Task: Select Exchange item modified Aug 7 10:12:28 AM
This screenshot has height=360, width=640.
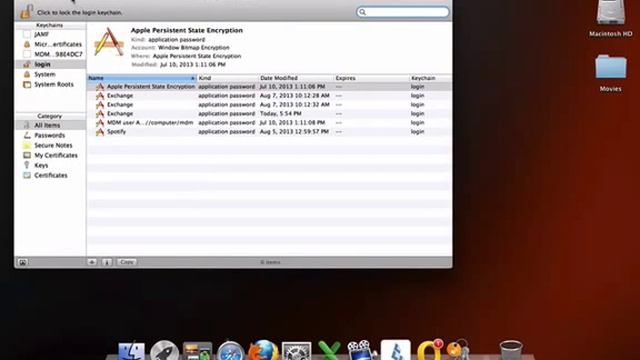Action: point(269,96)
